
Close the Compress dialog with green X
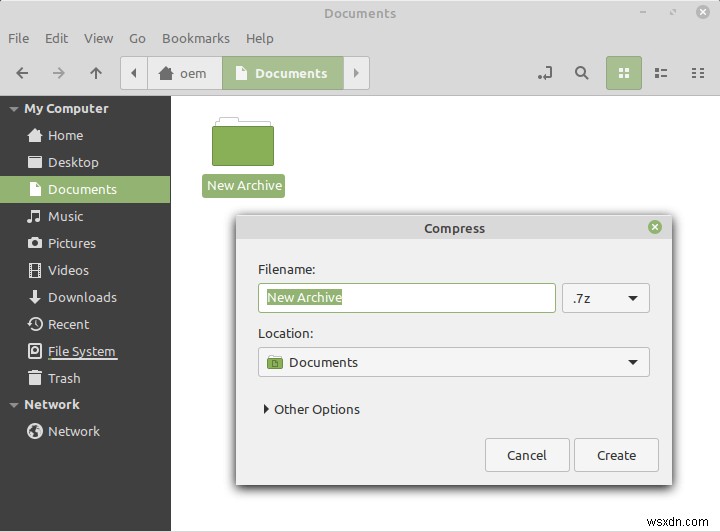[655, 227]
